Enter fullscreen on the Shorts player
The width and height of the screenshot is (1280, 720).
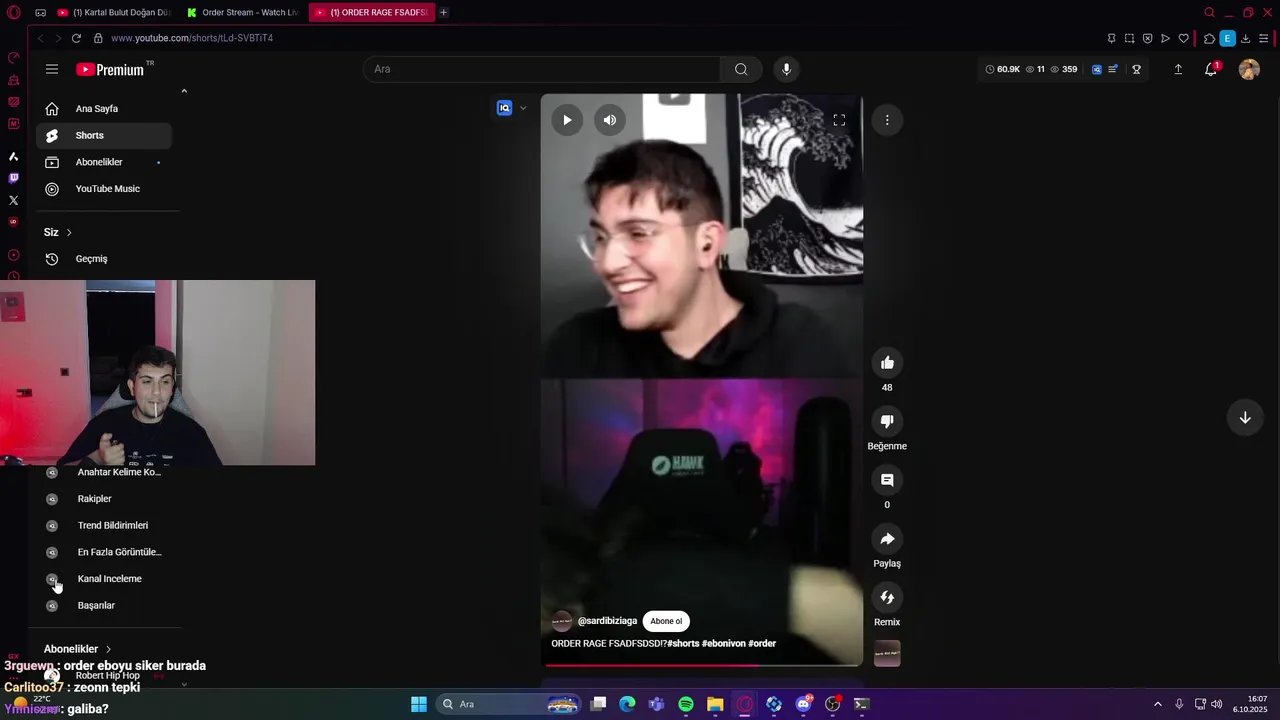pyautogui.click(x=839, y=120)
